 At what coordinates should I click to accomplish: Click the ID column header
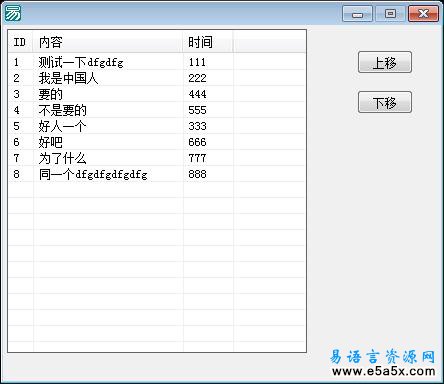pyautogui.click(x=20, y=42)
